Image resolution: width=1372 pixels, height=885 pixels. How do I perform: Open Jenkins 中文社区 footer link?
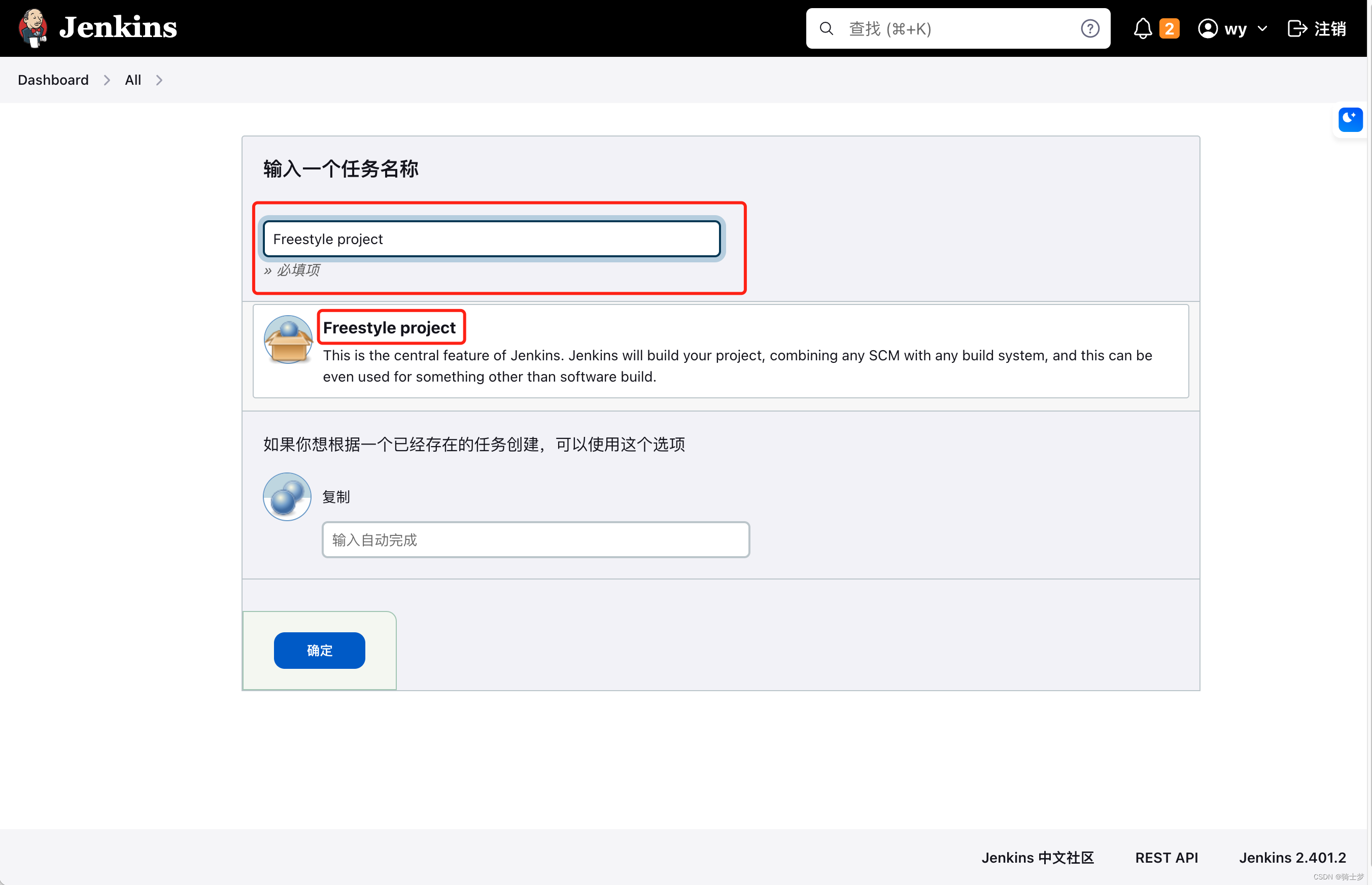point(1037,858)
